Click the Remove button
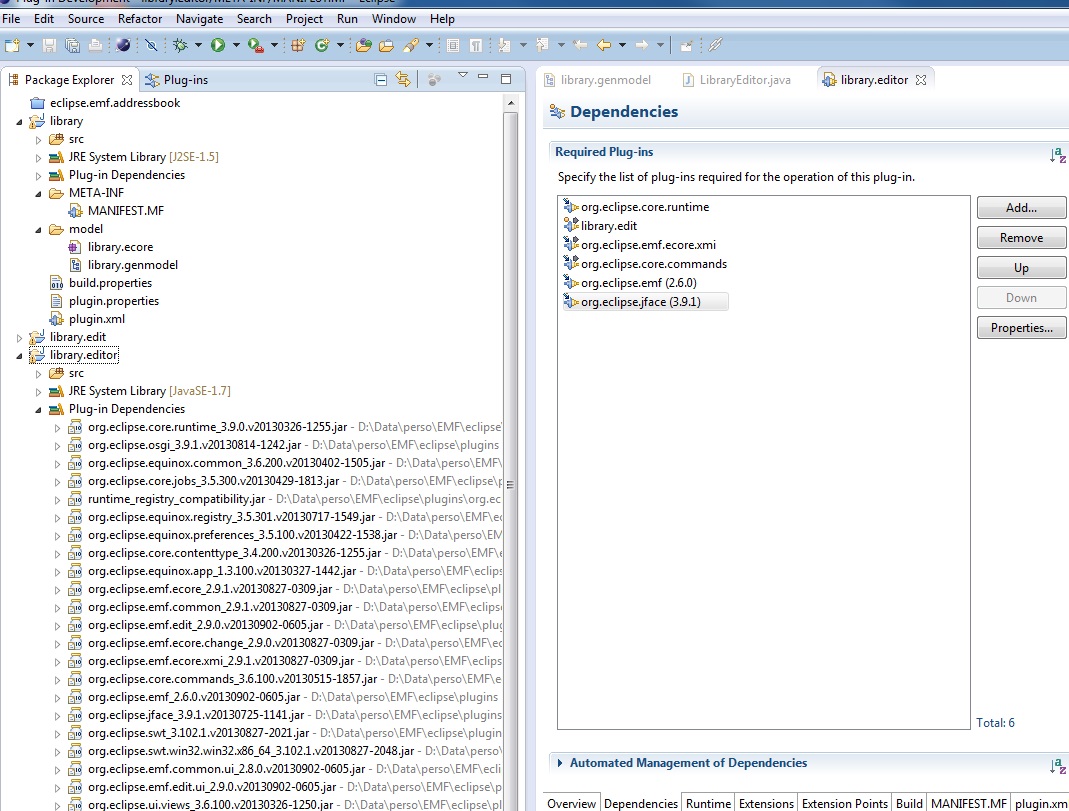This screenshot has height=811, width=1069. point(1021,238)
